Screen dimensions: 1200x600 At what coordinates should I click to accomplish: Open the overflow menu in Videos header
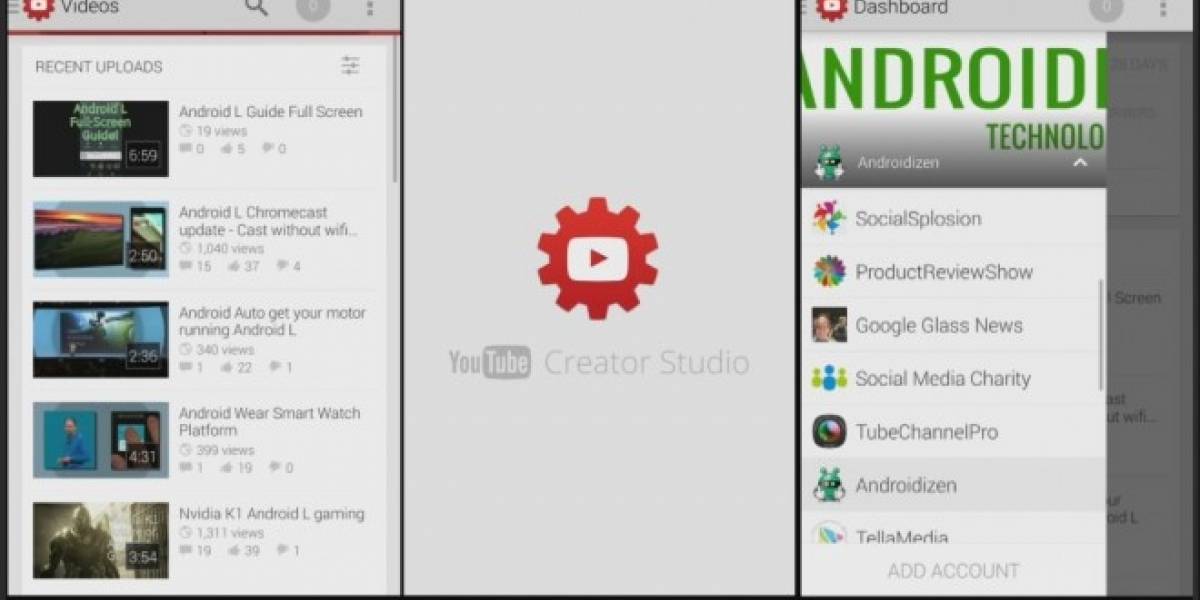[x=369, y=8]
